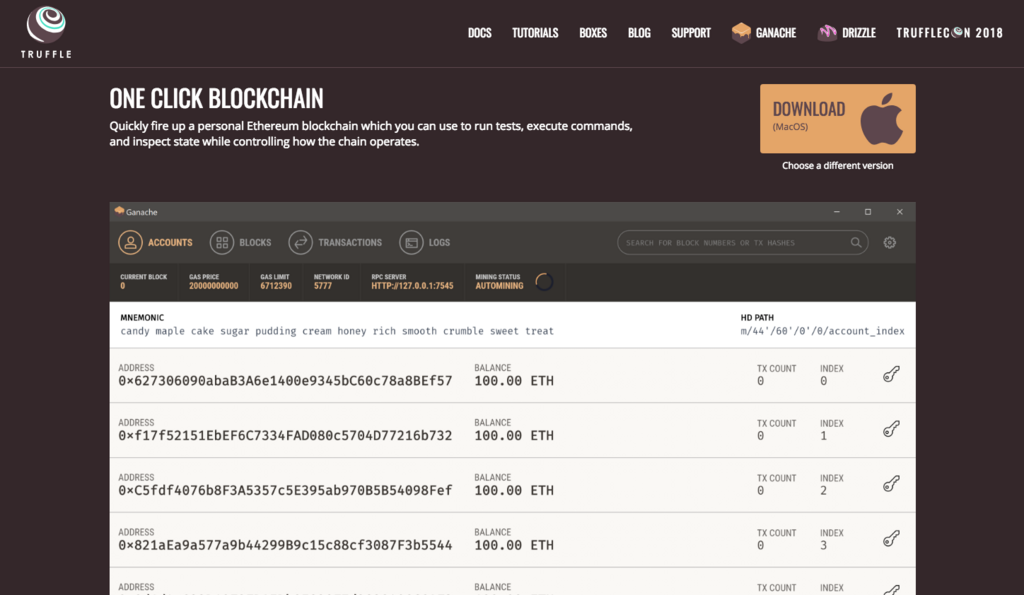Switch to the Blocks tab
This screenshot has width=1024, height=595.
click(x=255, y=242)
